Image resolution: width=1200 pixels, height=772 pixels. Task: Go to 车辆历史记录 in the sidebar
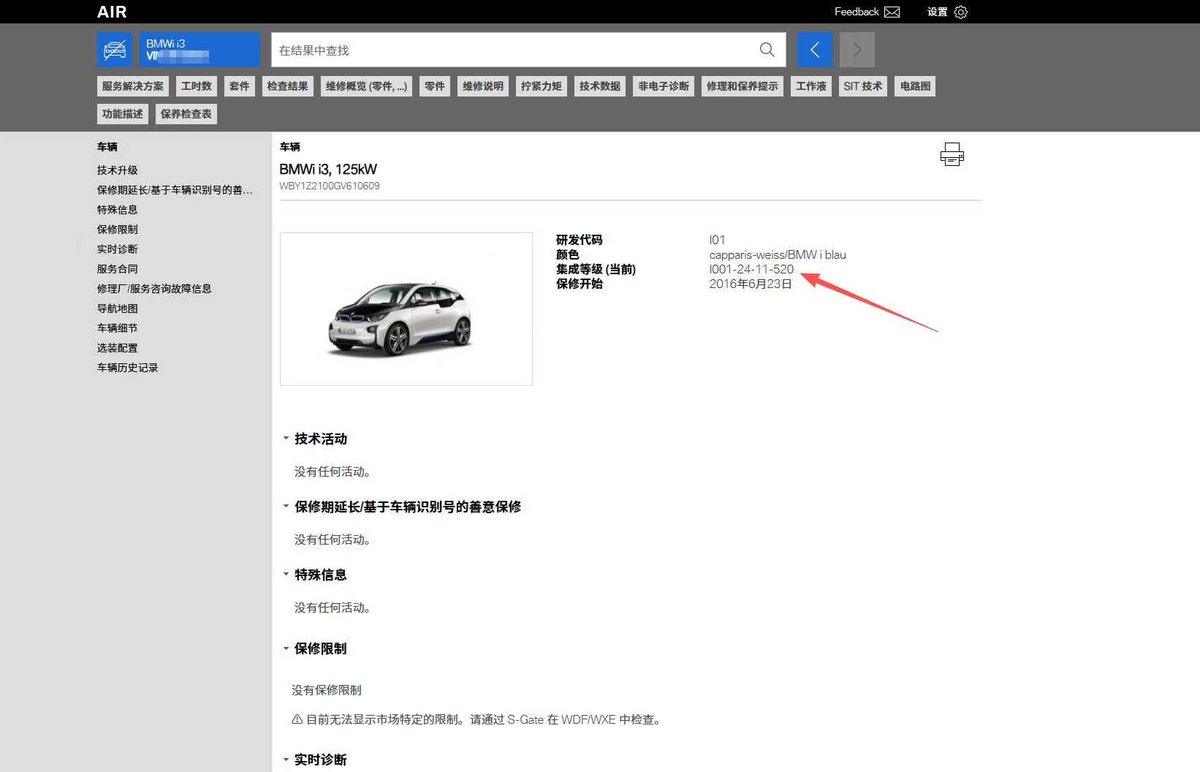coord(127,368)
